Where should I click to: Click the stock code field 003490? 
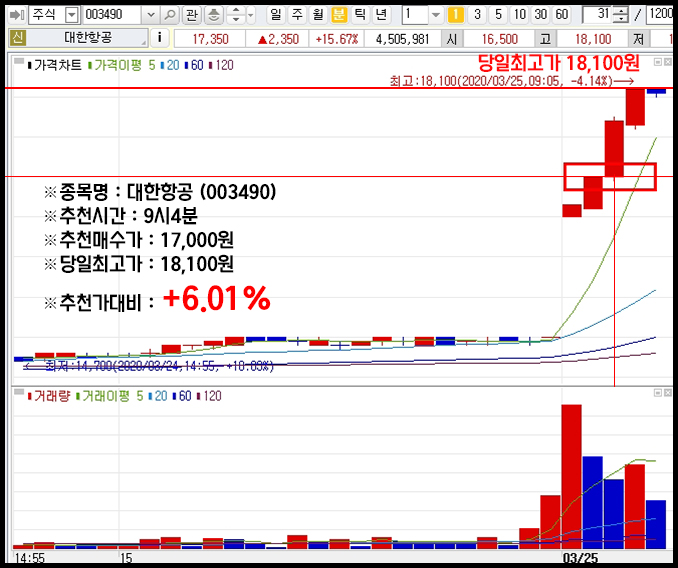[x=112, y=15]
